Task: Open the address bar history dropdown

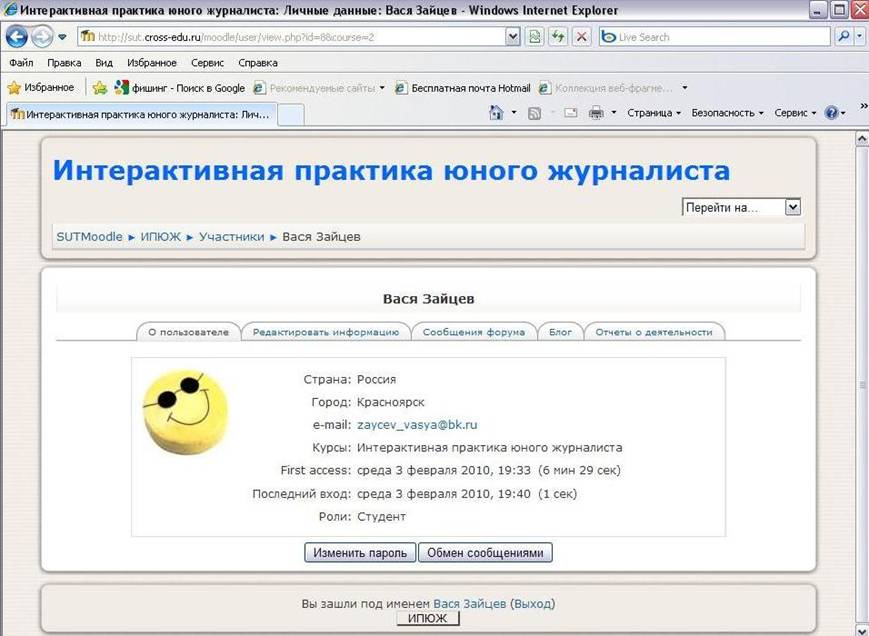Action: coord(513,37)
